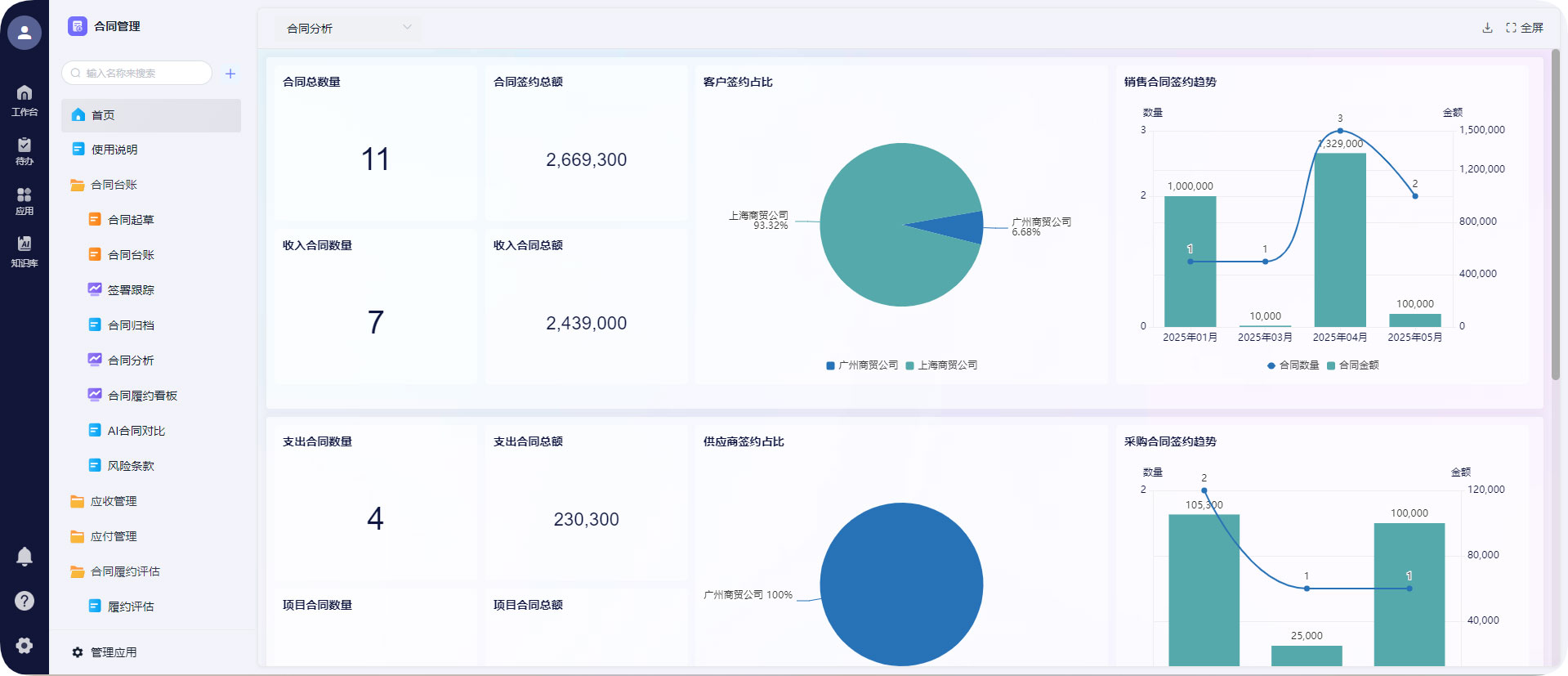1568x676 pixels.
Task: Click the download icon at top right
Action: pos(1487,28)
